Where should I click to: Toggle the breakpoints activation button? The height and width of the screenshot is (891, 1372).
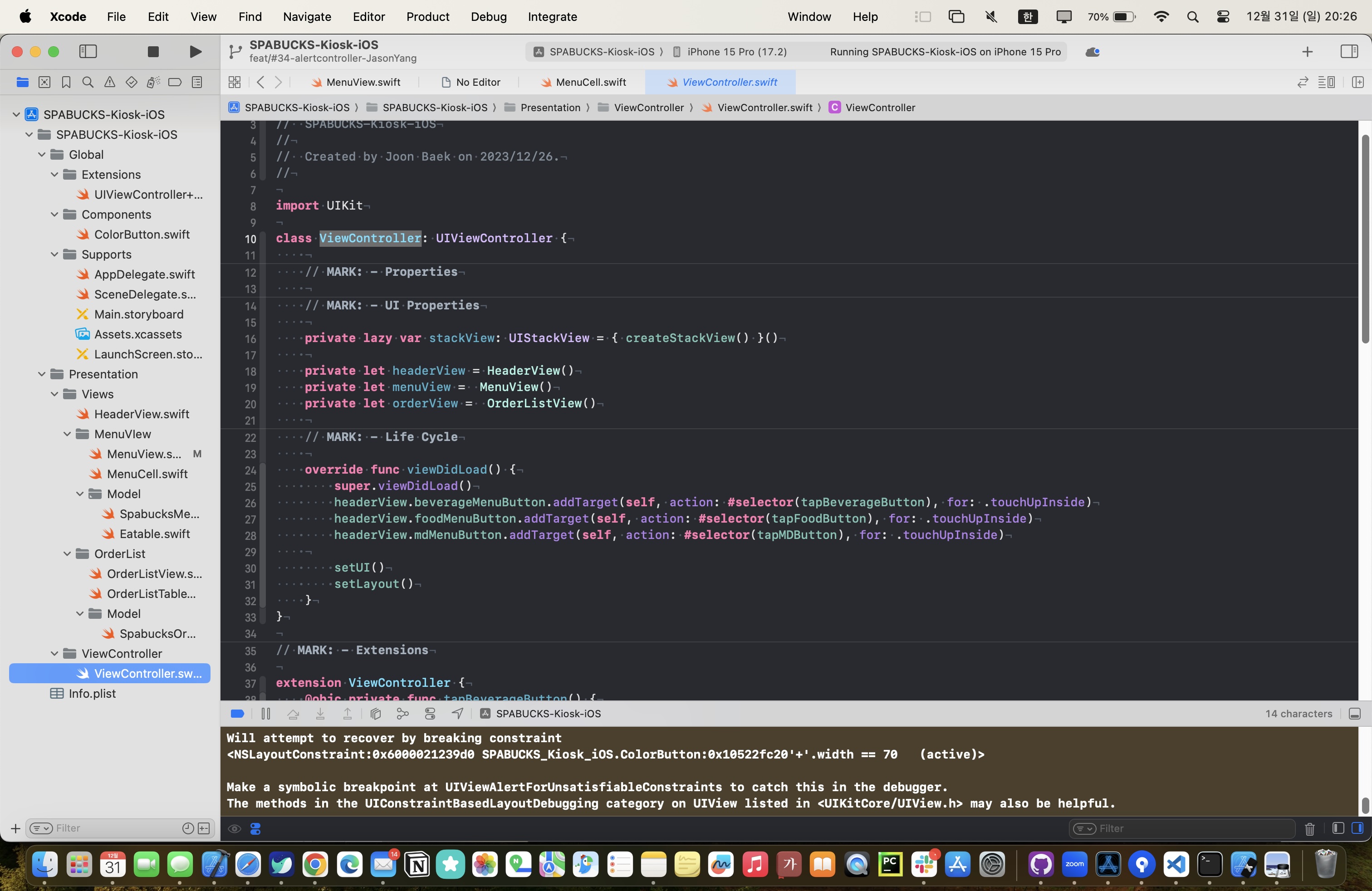click(x=237, y=714)
